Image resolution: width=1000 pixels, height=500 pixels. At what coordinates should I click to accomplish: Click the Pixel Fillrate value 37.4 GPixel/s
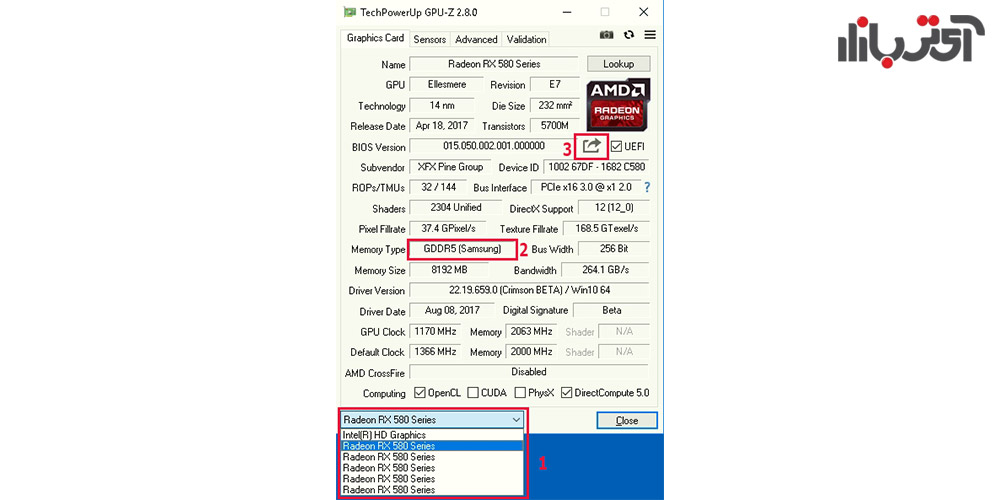click(x=447, y=228)
